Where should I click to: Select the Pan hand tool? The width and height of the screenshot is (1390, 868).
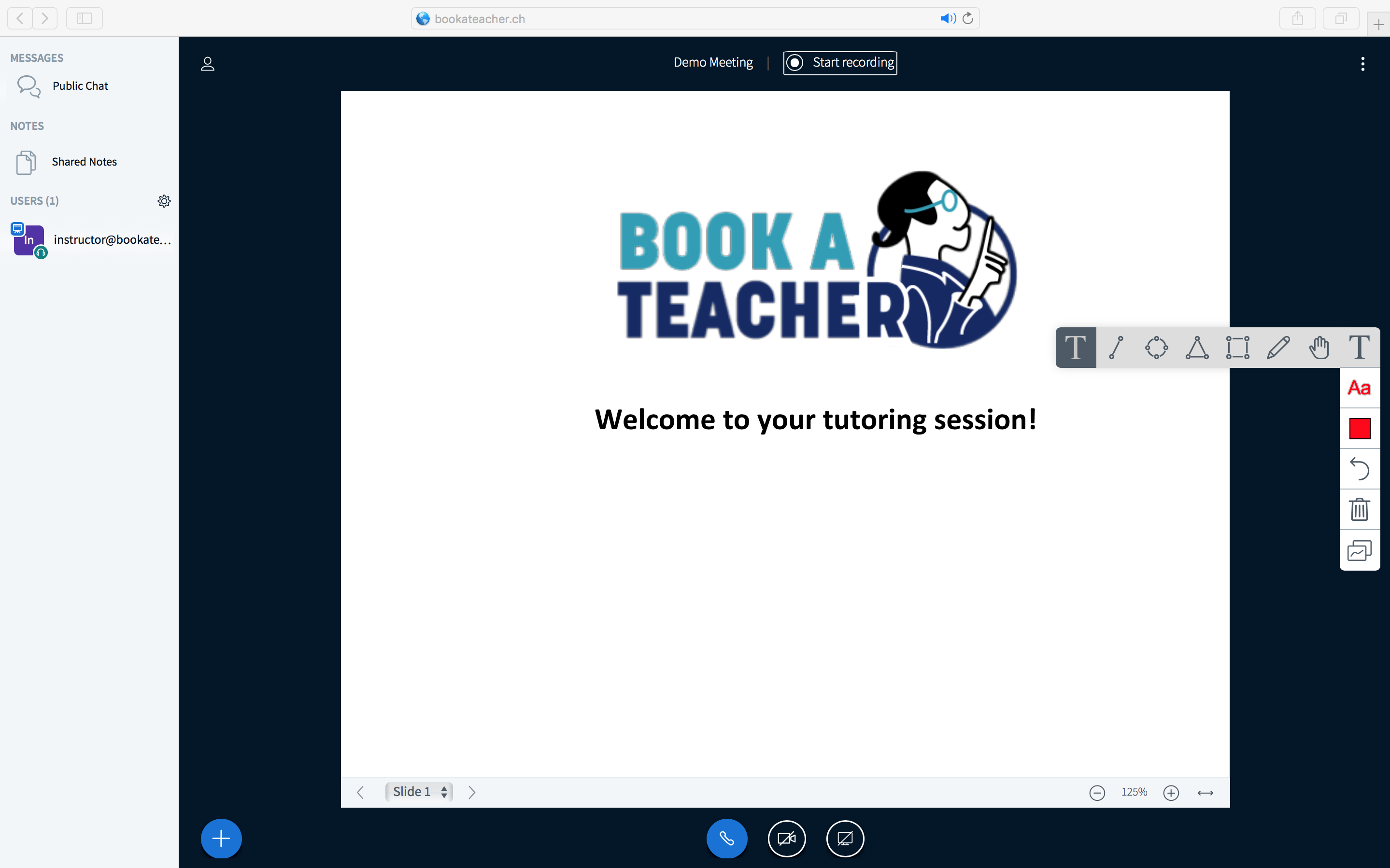click(1319, 347)
